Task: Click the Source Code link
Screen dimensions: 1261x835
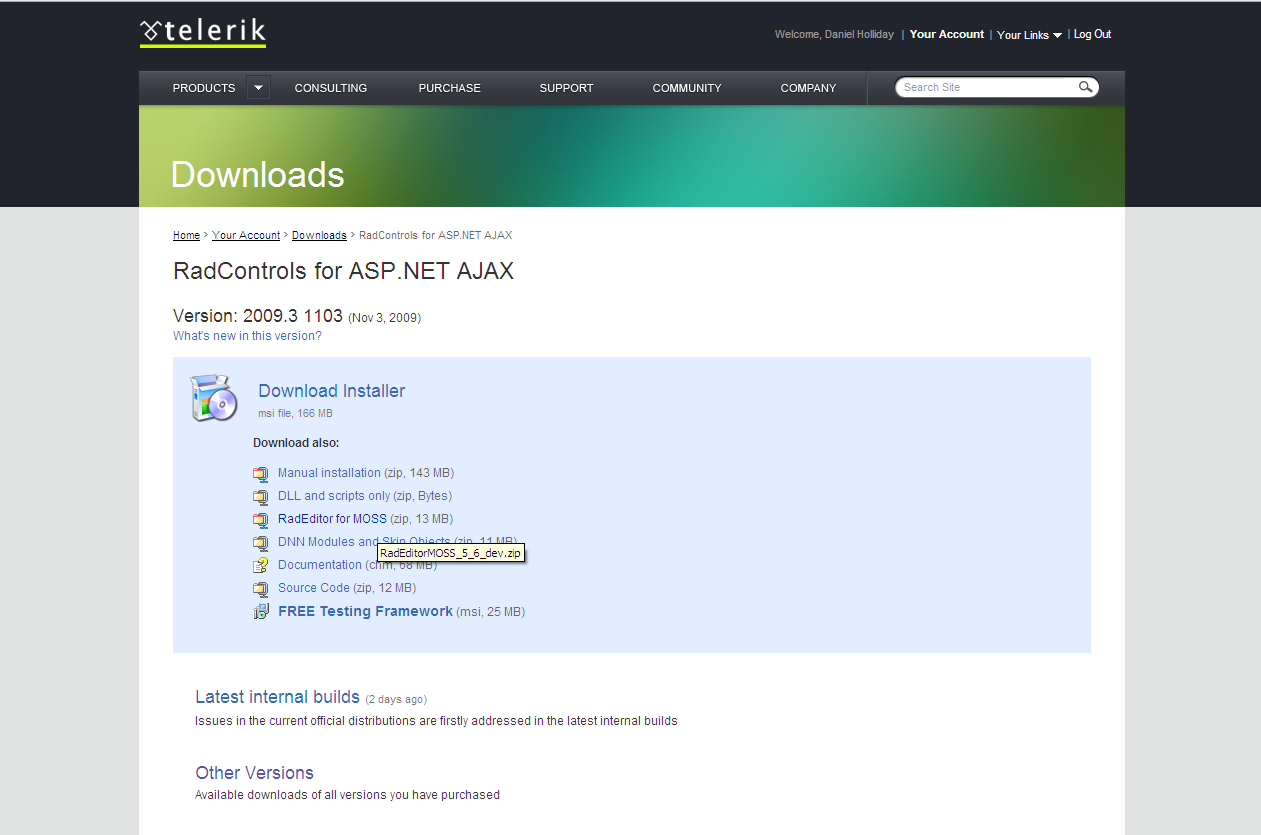Action: click(x=314, y=588)
